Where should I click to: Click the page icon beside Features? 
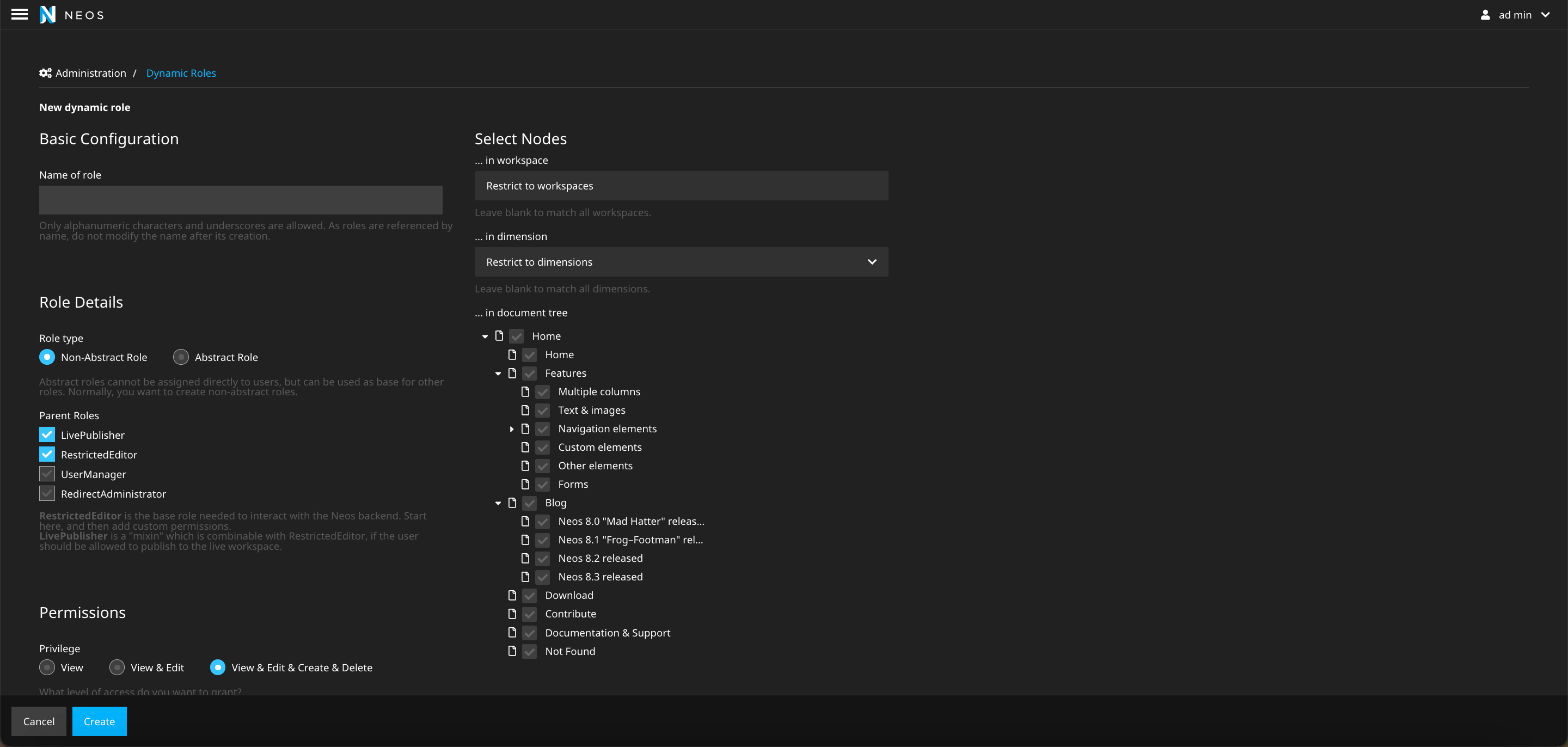click(x=512, y=372)
